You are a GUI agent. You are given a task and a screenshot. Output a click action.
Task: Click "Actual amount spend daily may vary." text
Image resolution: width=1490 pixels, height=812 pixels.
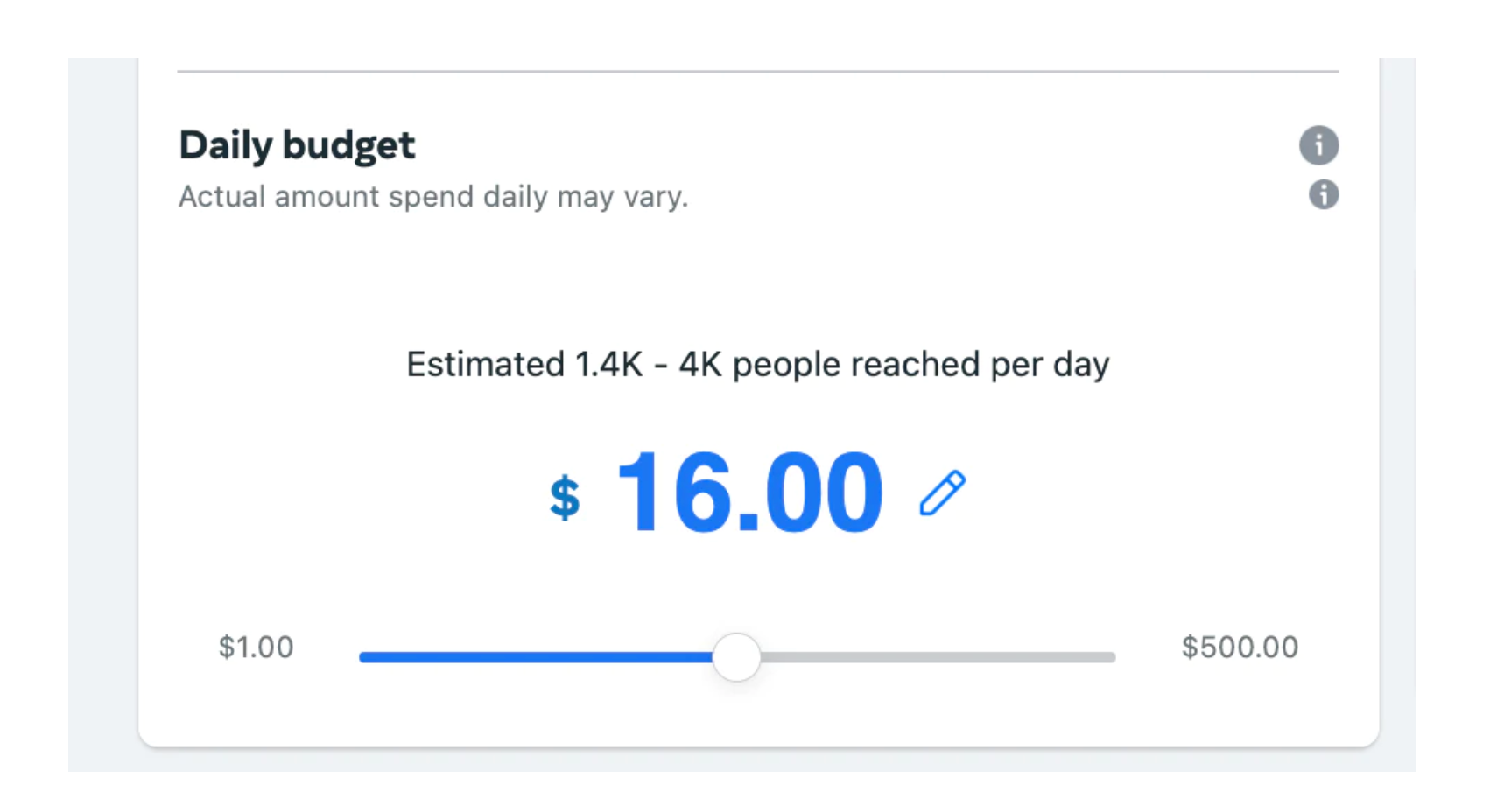tap(433, 197)
